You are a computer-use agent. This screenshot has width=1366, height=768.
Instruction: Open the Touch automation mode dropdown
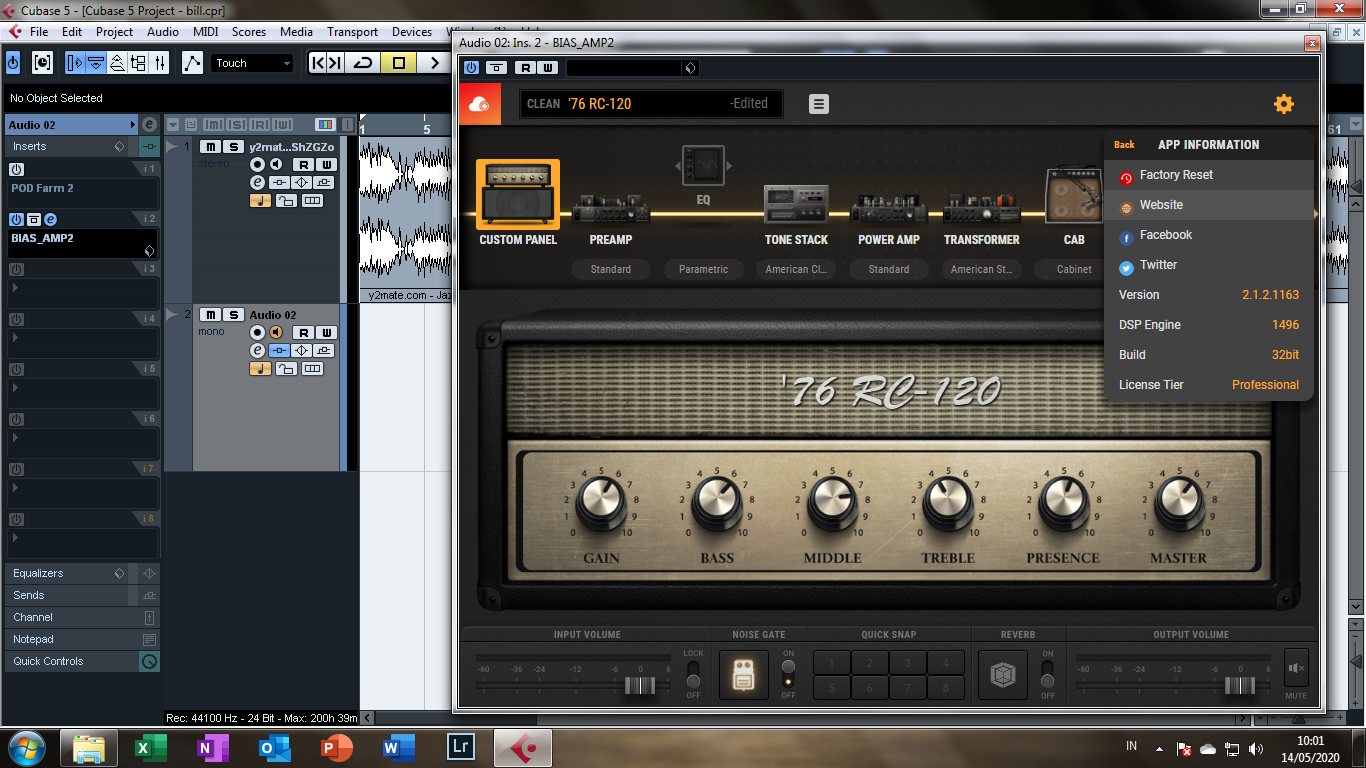[x=252, y=63]
